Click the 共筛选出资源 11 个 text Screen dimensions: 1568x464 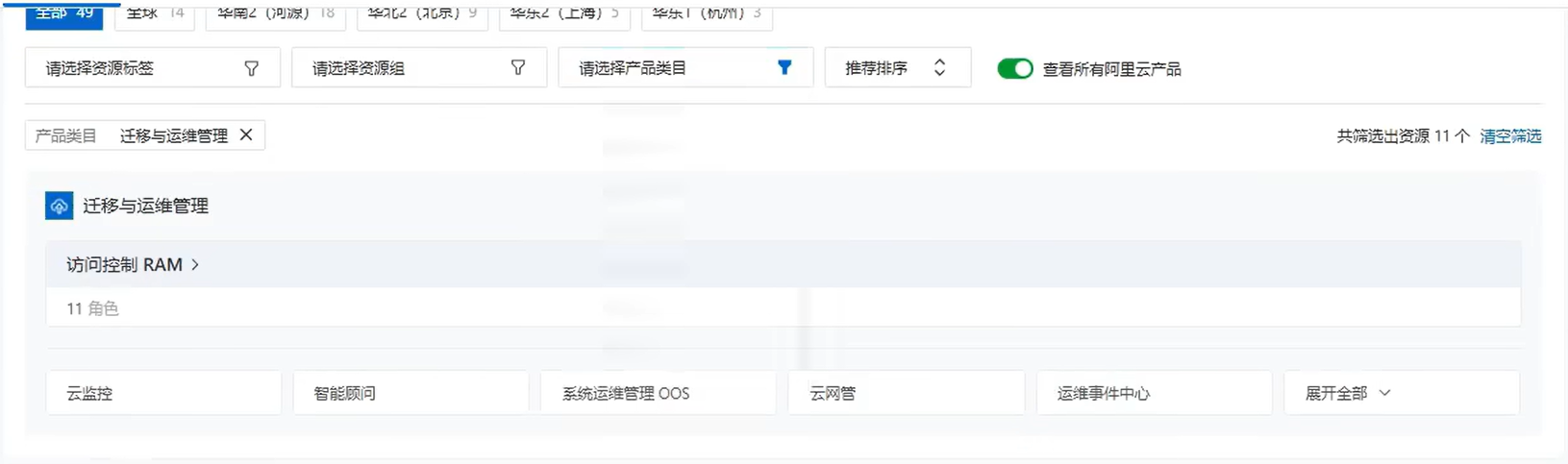point(1403,136)
